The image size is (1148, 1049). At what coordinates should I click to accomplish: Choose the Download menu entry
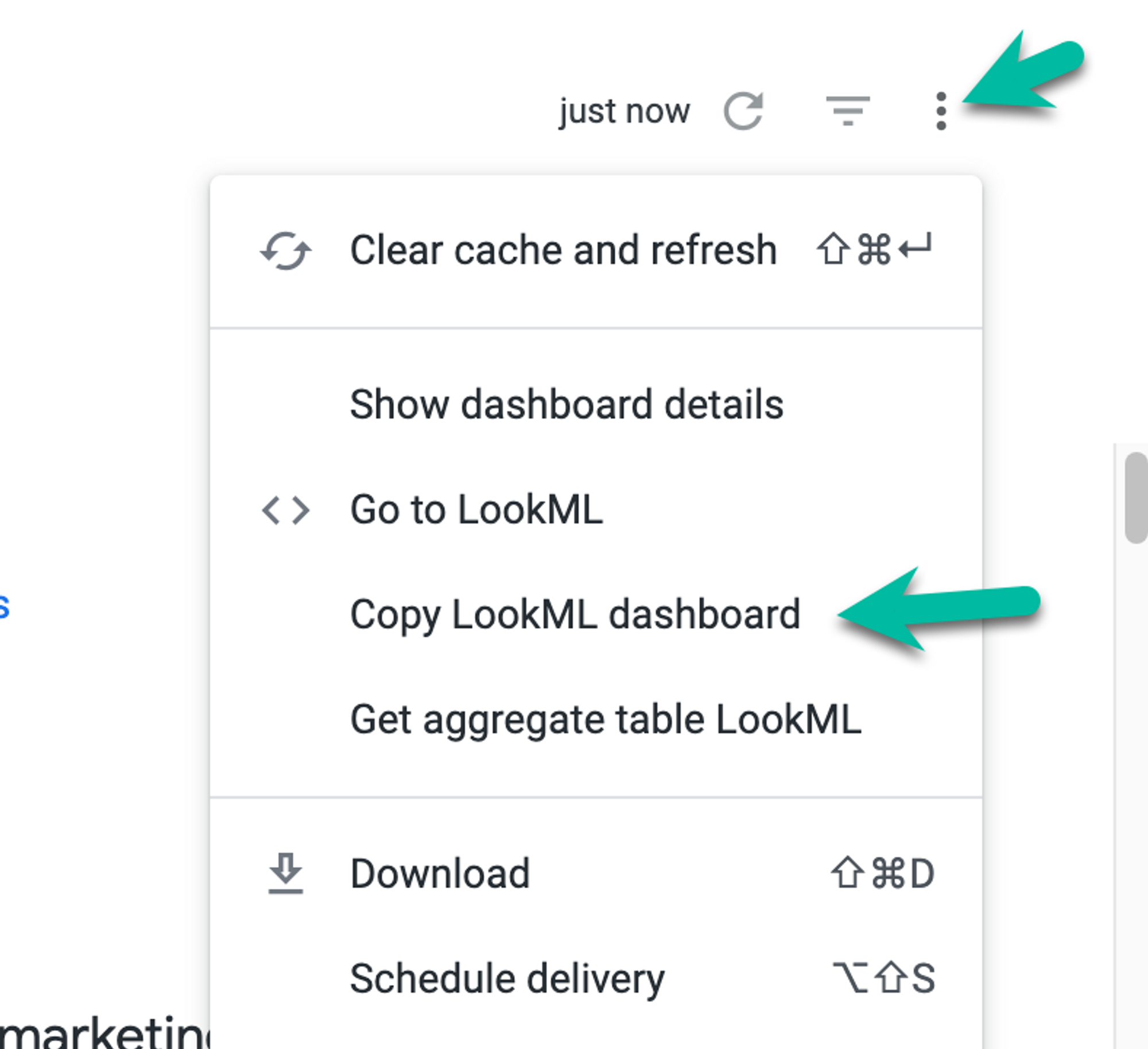coord(440,873)
